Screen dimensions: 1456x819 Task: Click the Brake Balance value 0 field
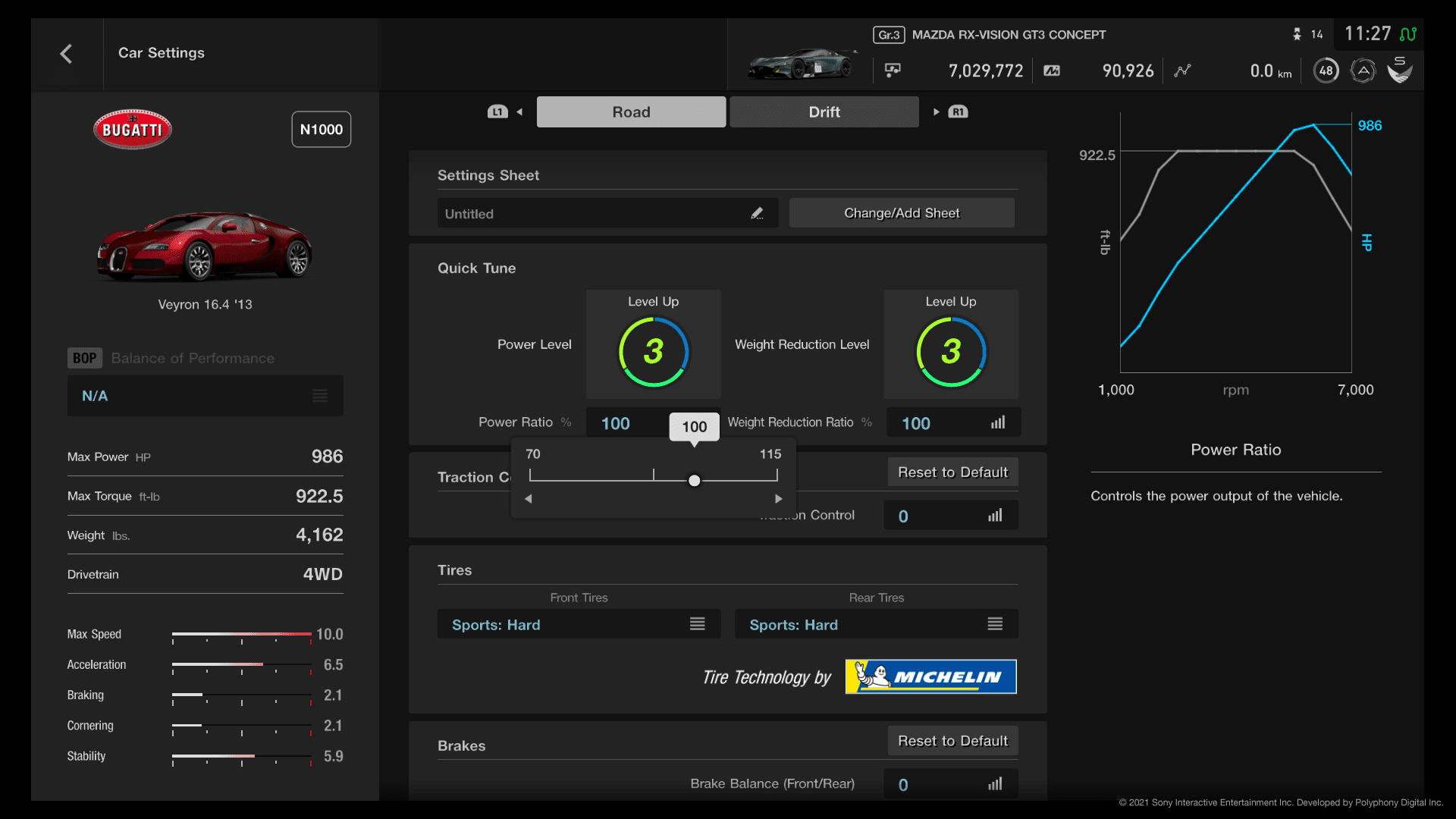pos(951,784)
